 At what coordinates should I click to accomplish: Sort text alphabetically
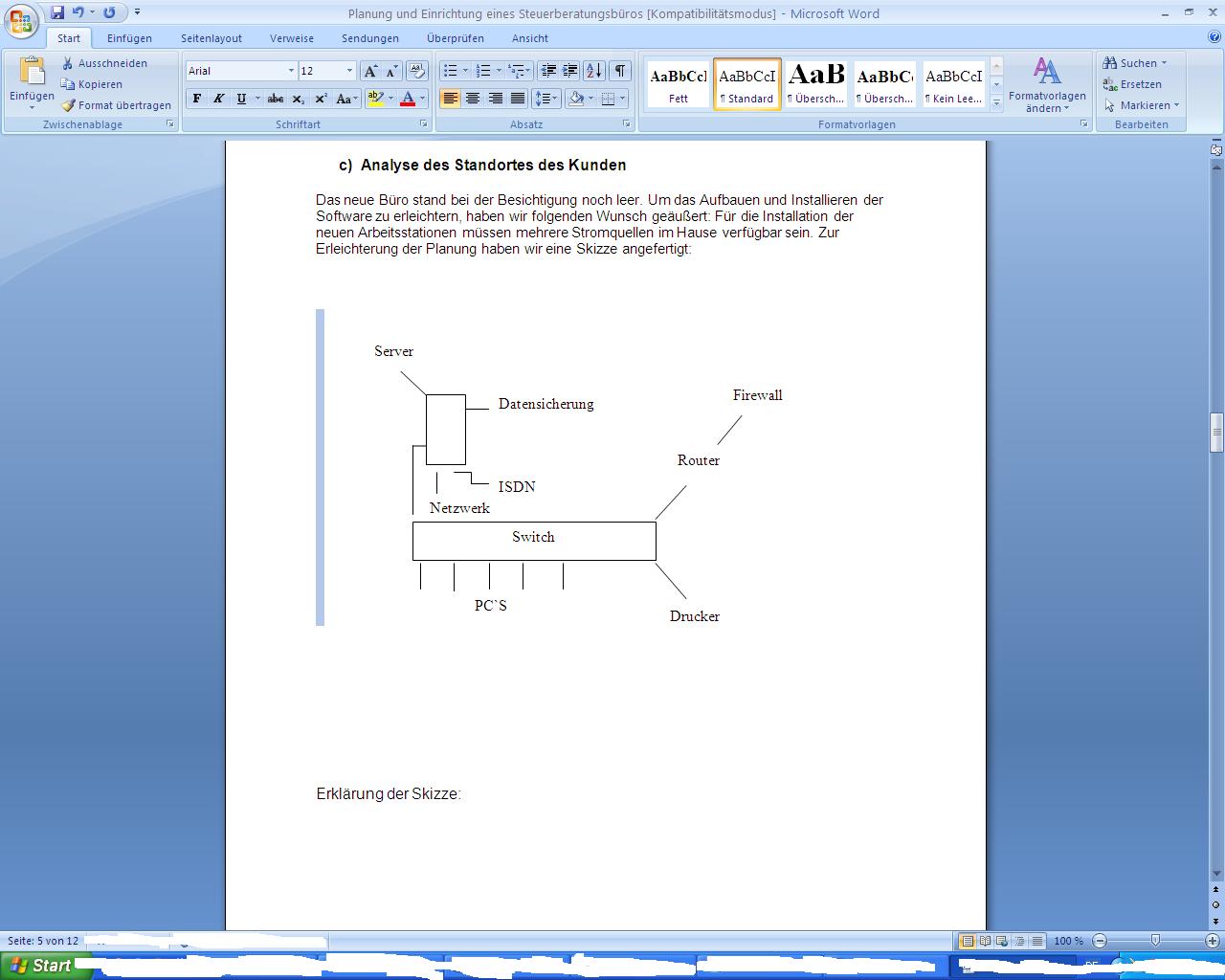594,71
